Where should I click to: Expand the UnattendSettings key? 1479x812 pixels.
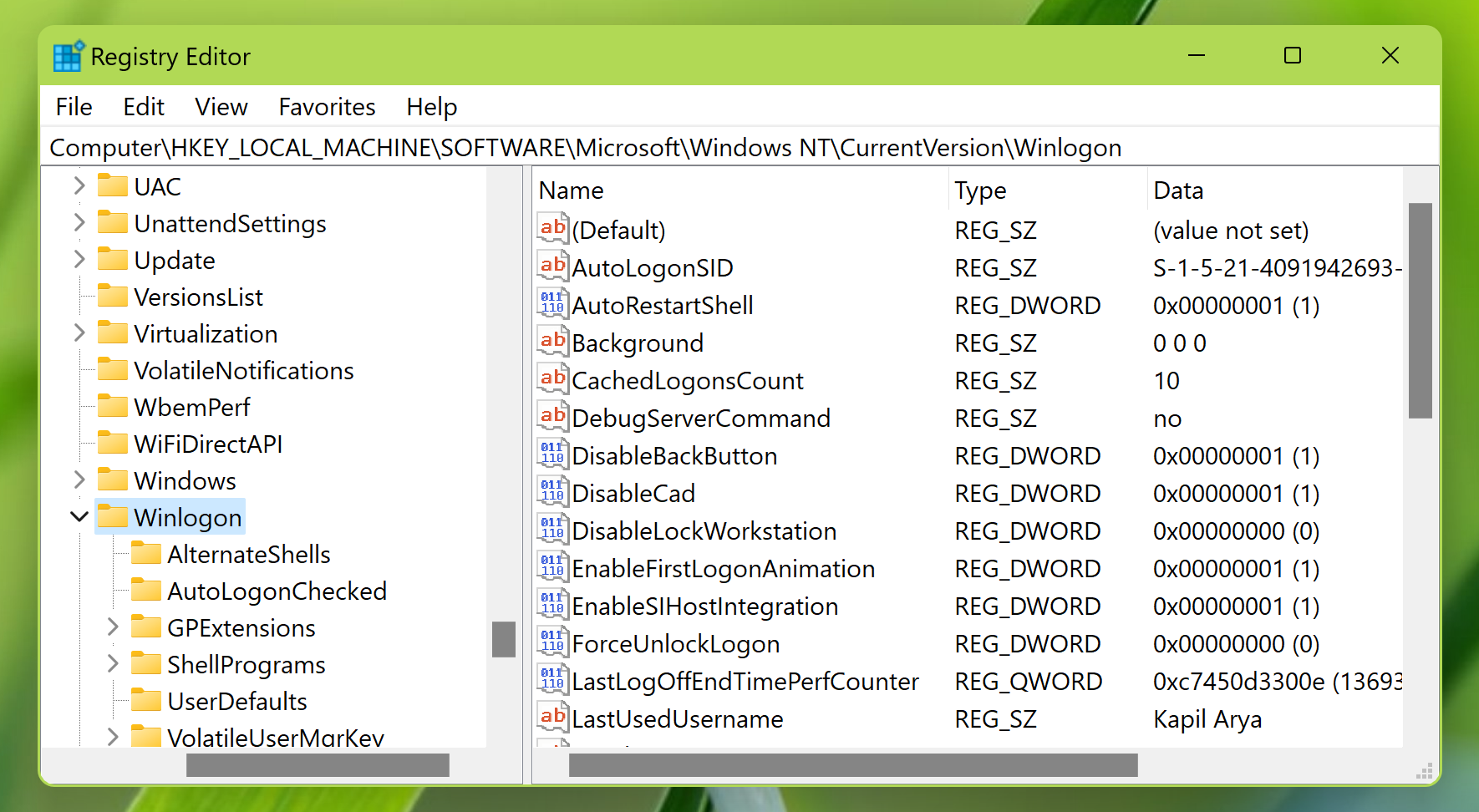79,222
